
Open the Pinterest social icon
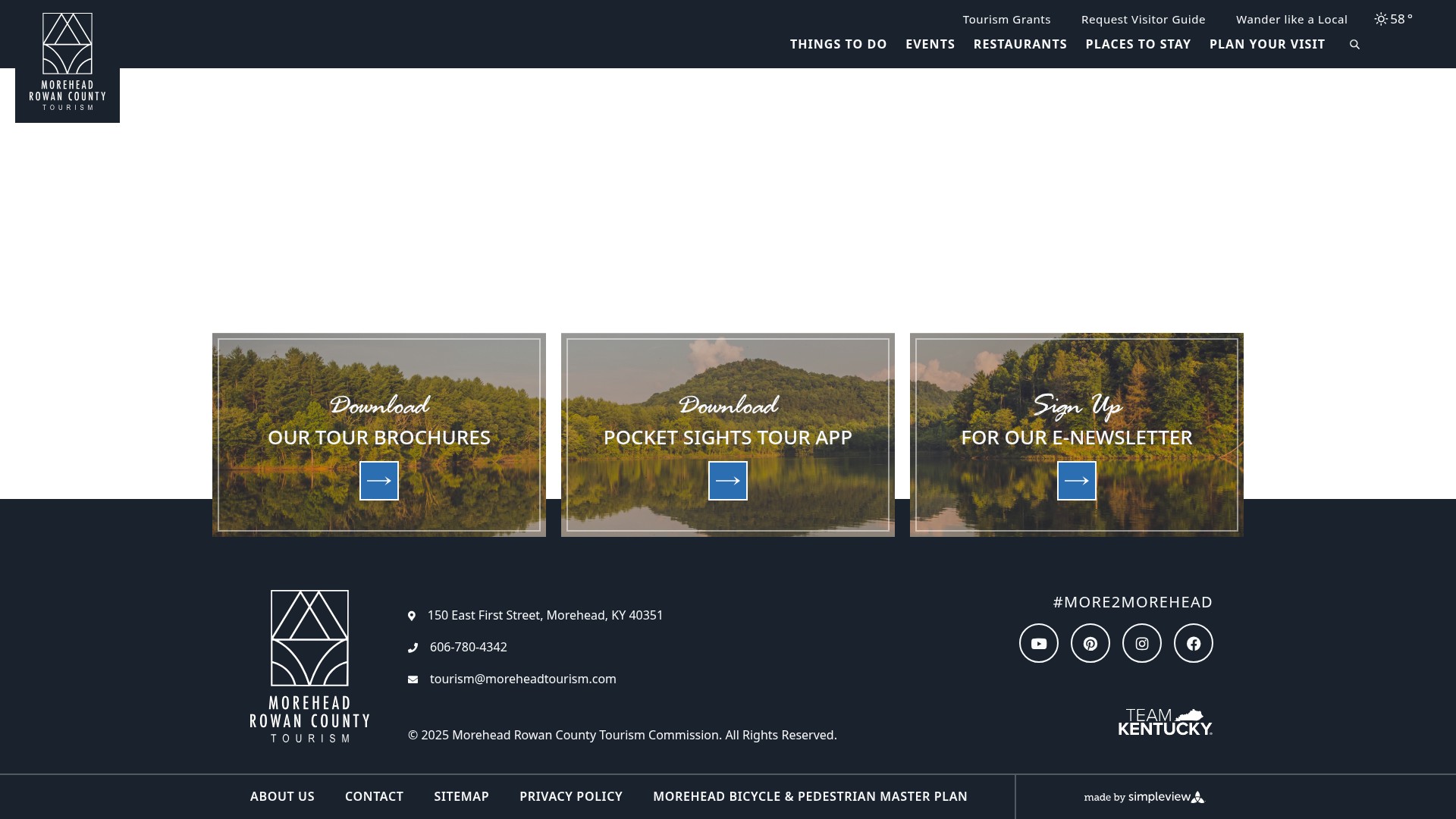pyautogui.click(x=1090, y=643)
